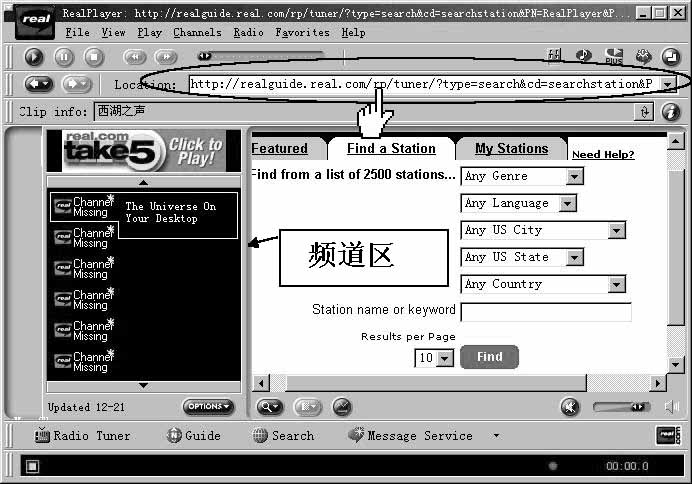
Task: Open the Channels menu
Action: [197, 33]
